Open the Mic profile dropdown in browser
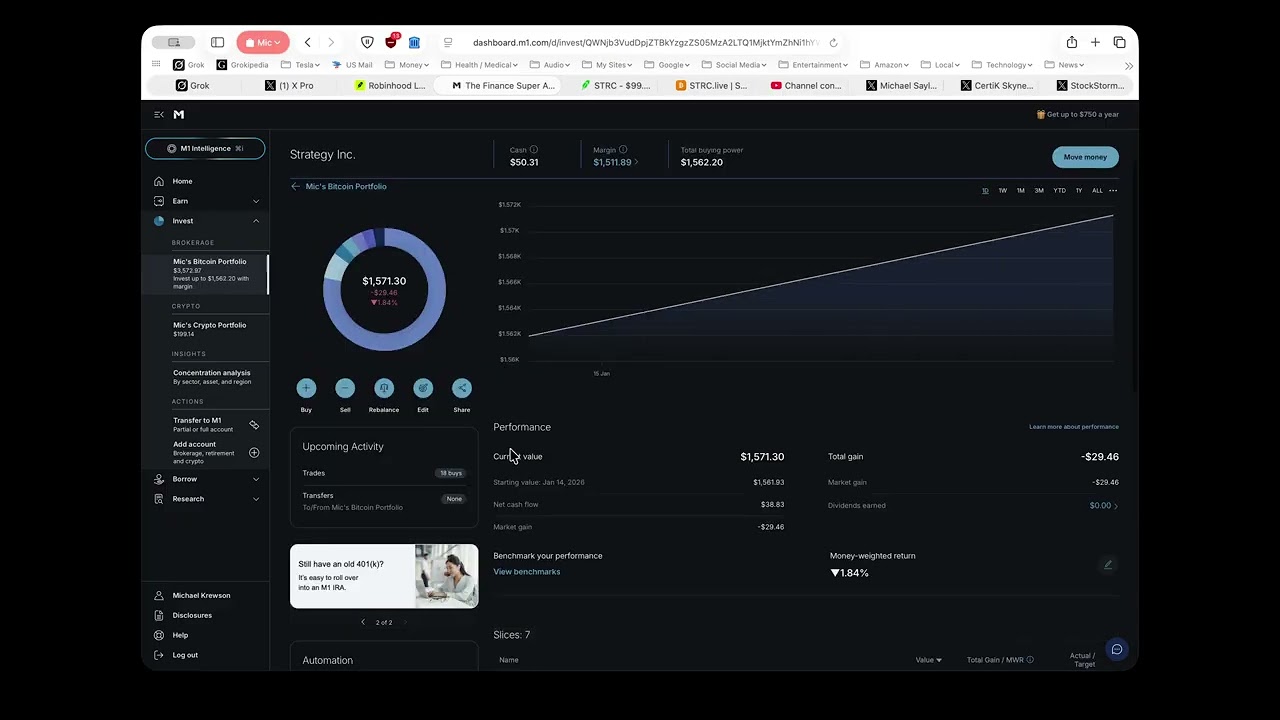Image resolution: width=1280 pixels, height=720 pixels. 263,42
